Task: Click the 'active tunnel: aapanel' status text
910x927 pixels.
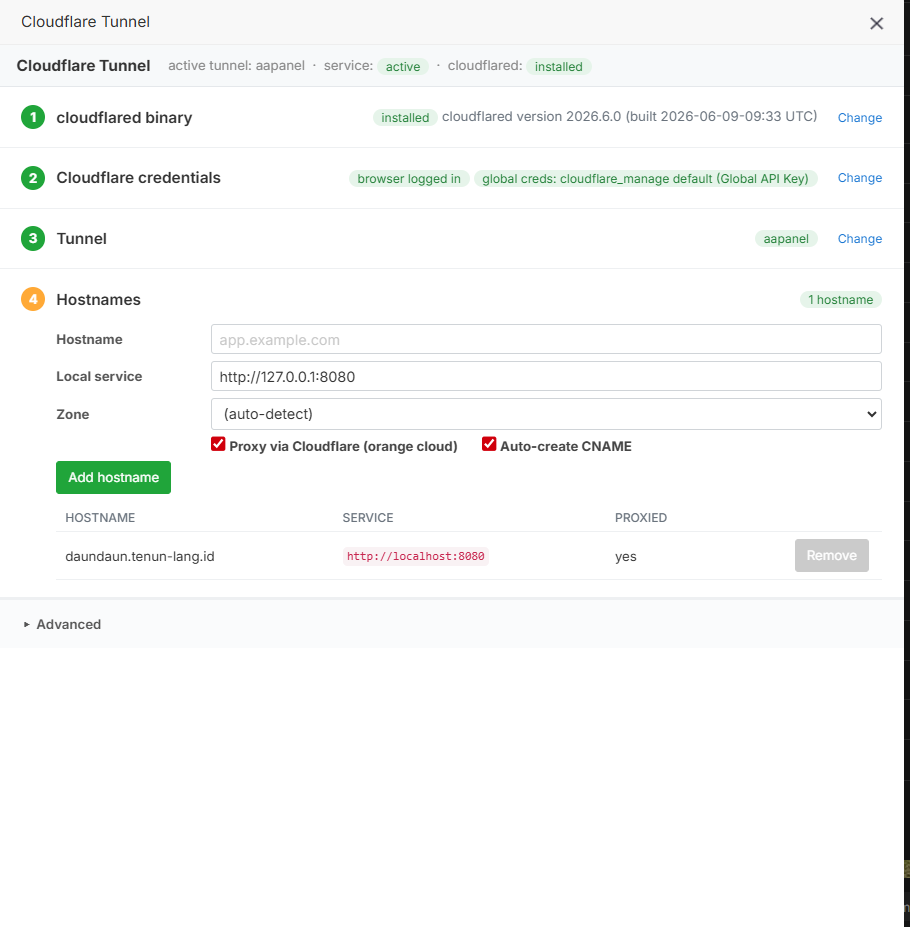Action: click(236, 66)
